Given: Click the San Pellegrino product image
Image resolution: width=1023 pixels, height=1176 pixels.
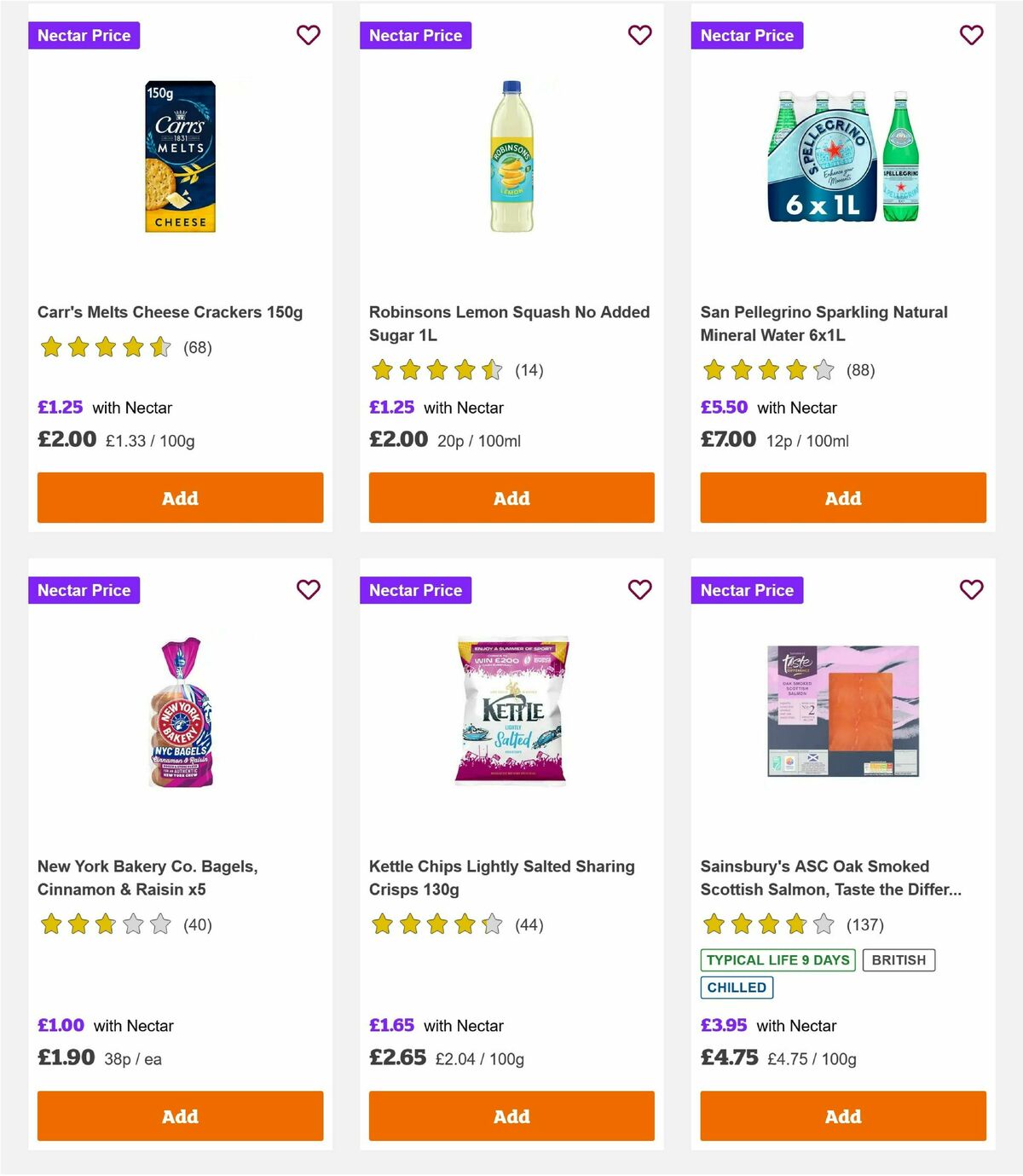Looking at the screenshot, I should [842, 158].
